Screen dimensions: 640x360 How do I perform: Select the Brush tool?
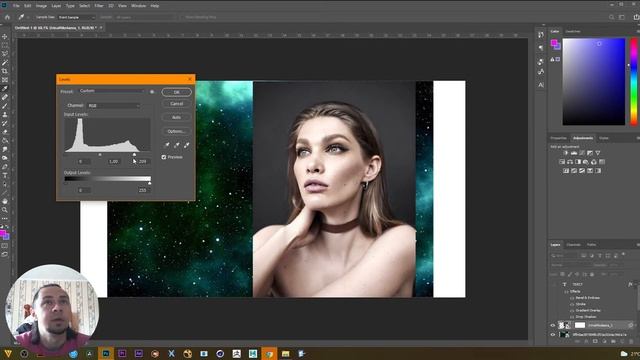point(5,106)
